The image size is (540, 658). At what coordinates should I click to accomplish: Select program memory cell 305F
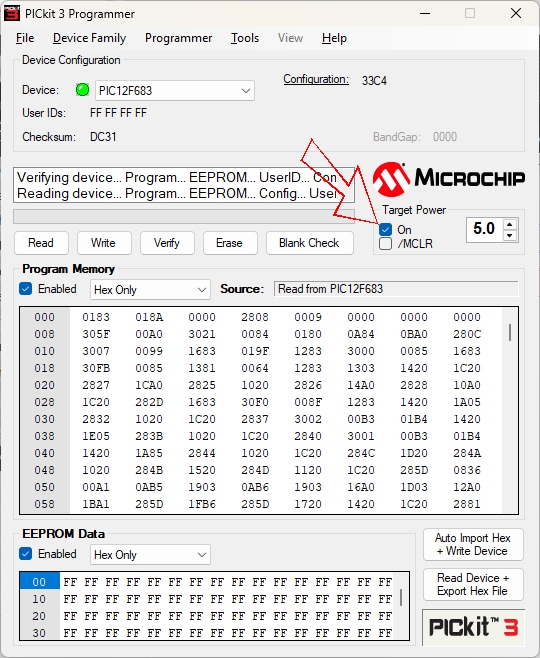pos(96,334)
